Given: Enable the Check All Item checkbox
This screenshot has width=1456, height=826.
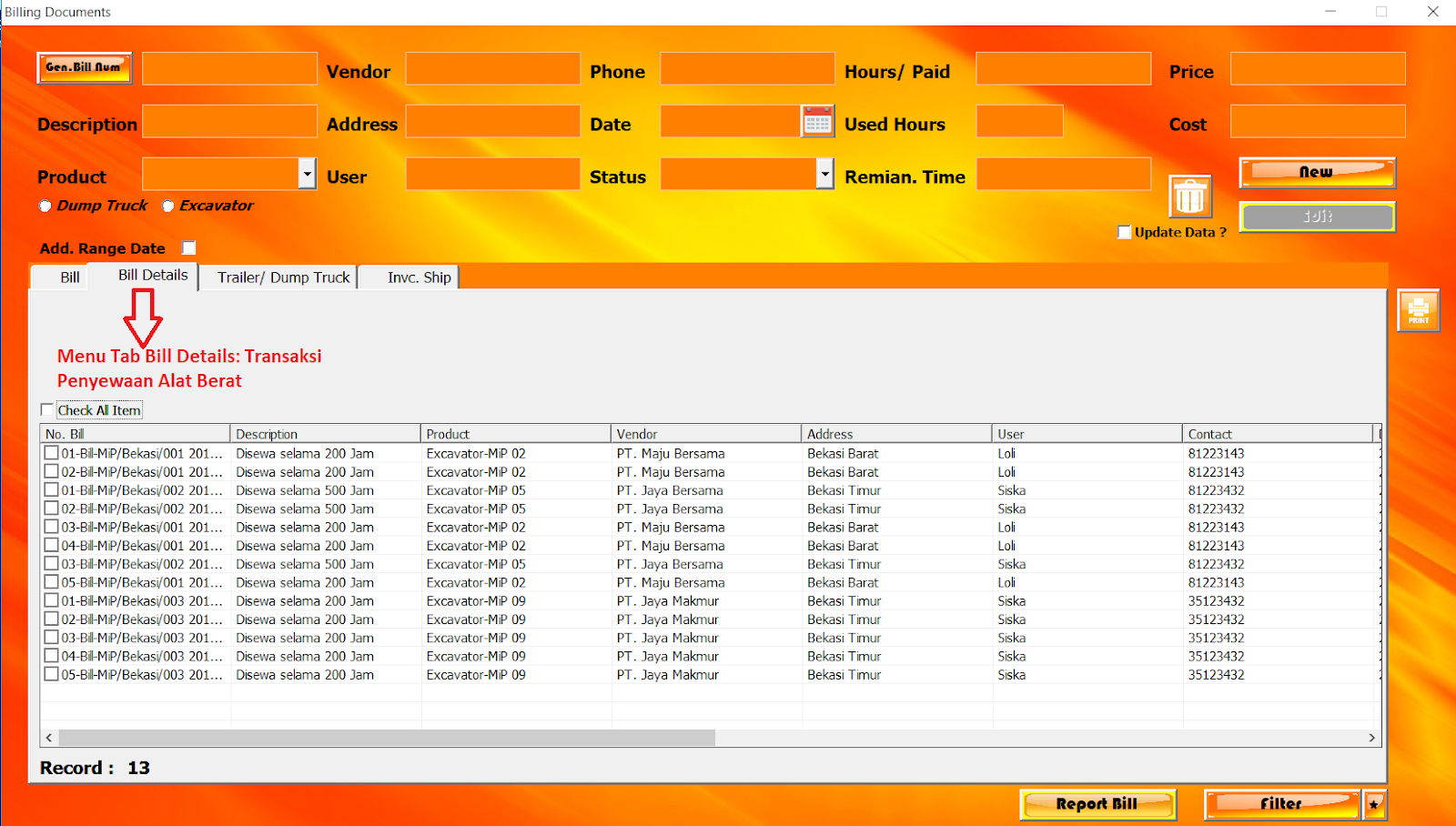Looking at the screenshot, I should (x=47, y=409).
